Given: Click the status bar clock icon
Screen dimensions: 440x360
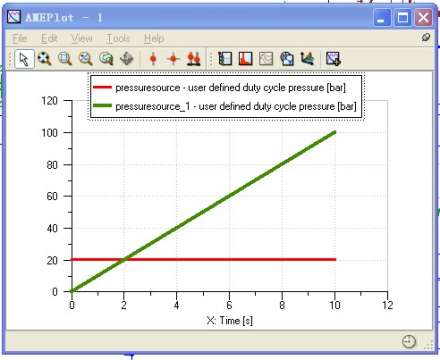Looking at the screenshot, I should 409,342.
